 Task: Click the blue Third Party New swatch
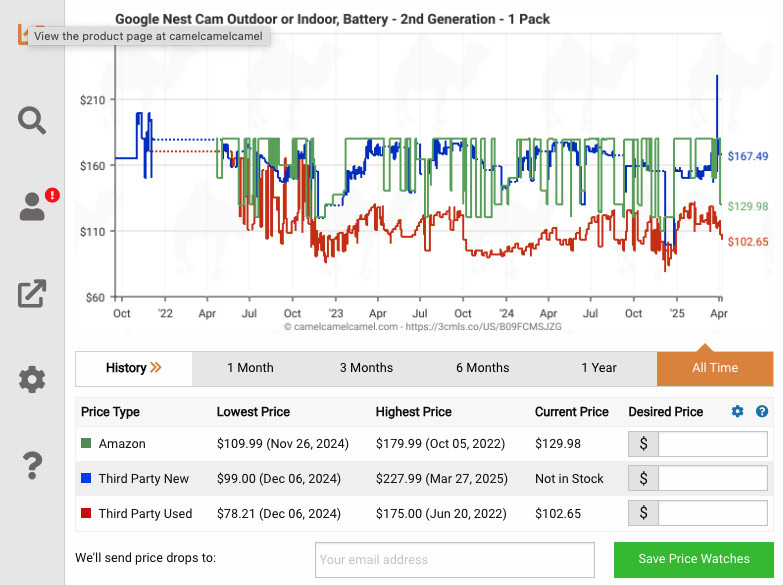click(x=87, y=479)
